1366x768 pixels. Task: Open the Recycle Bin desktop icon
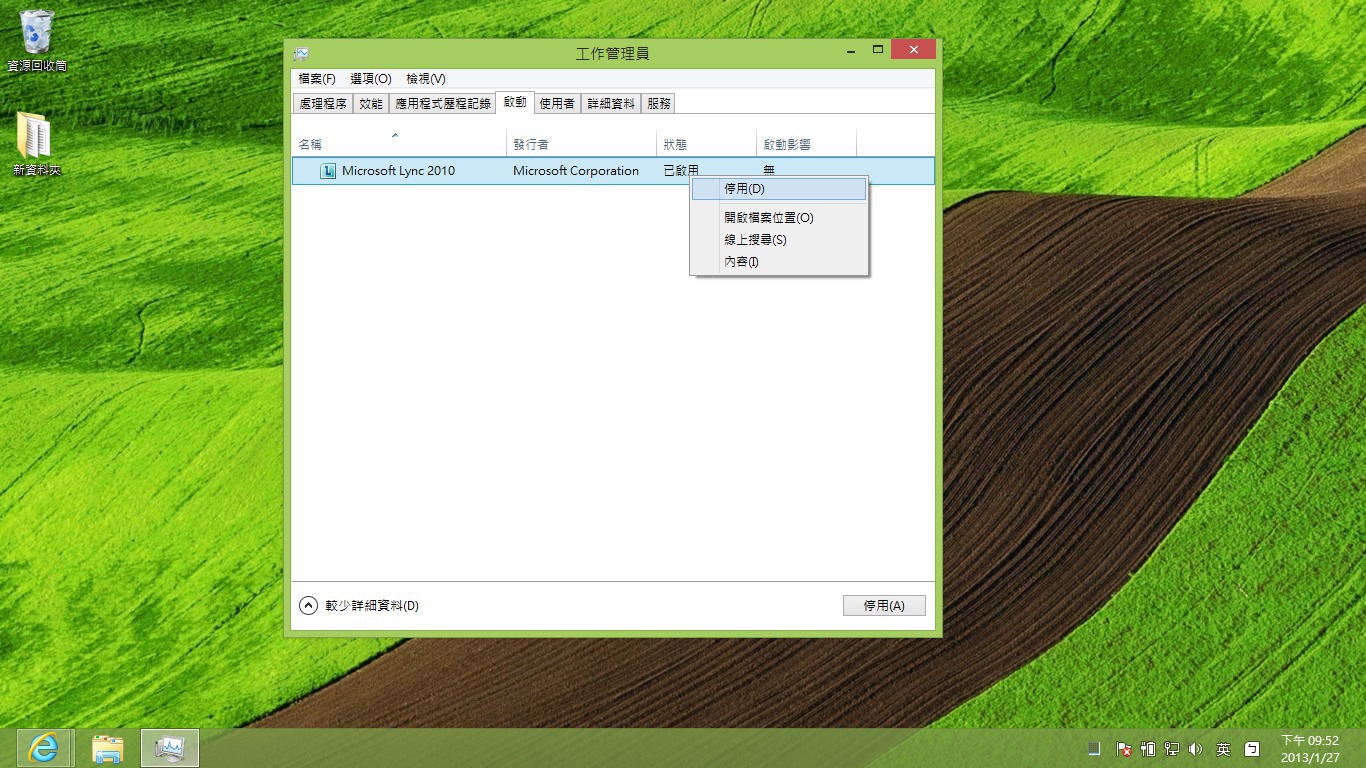click(x=37, y=41)
